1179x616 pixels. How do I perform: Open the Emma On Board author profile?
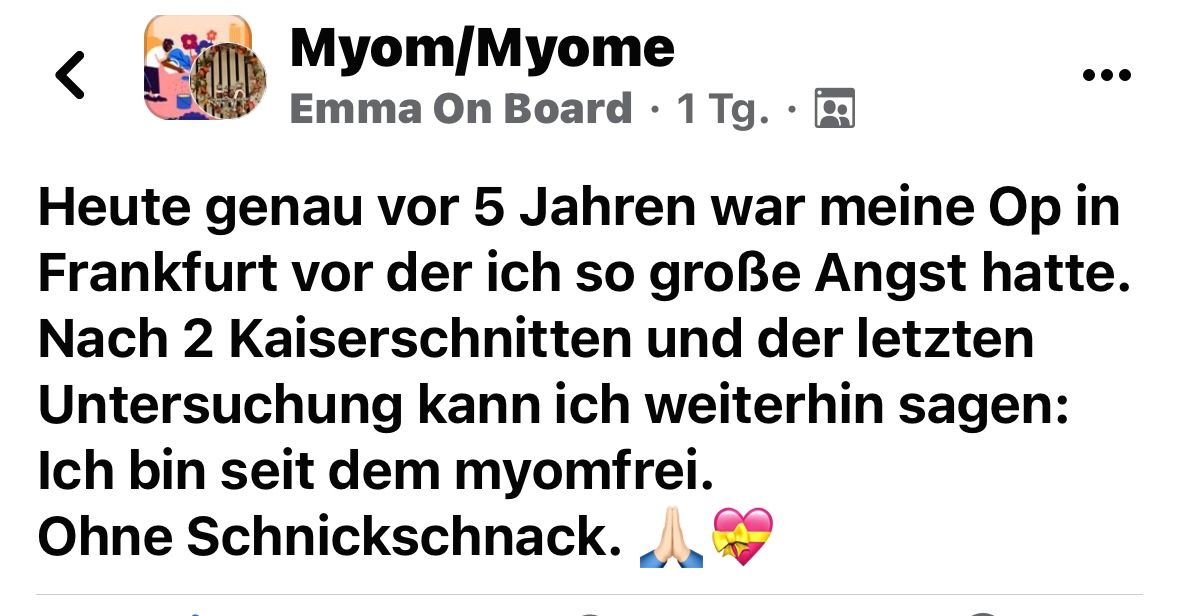[460, 109]
